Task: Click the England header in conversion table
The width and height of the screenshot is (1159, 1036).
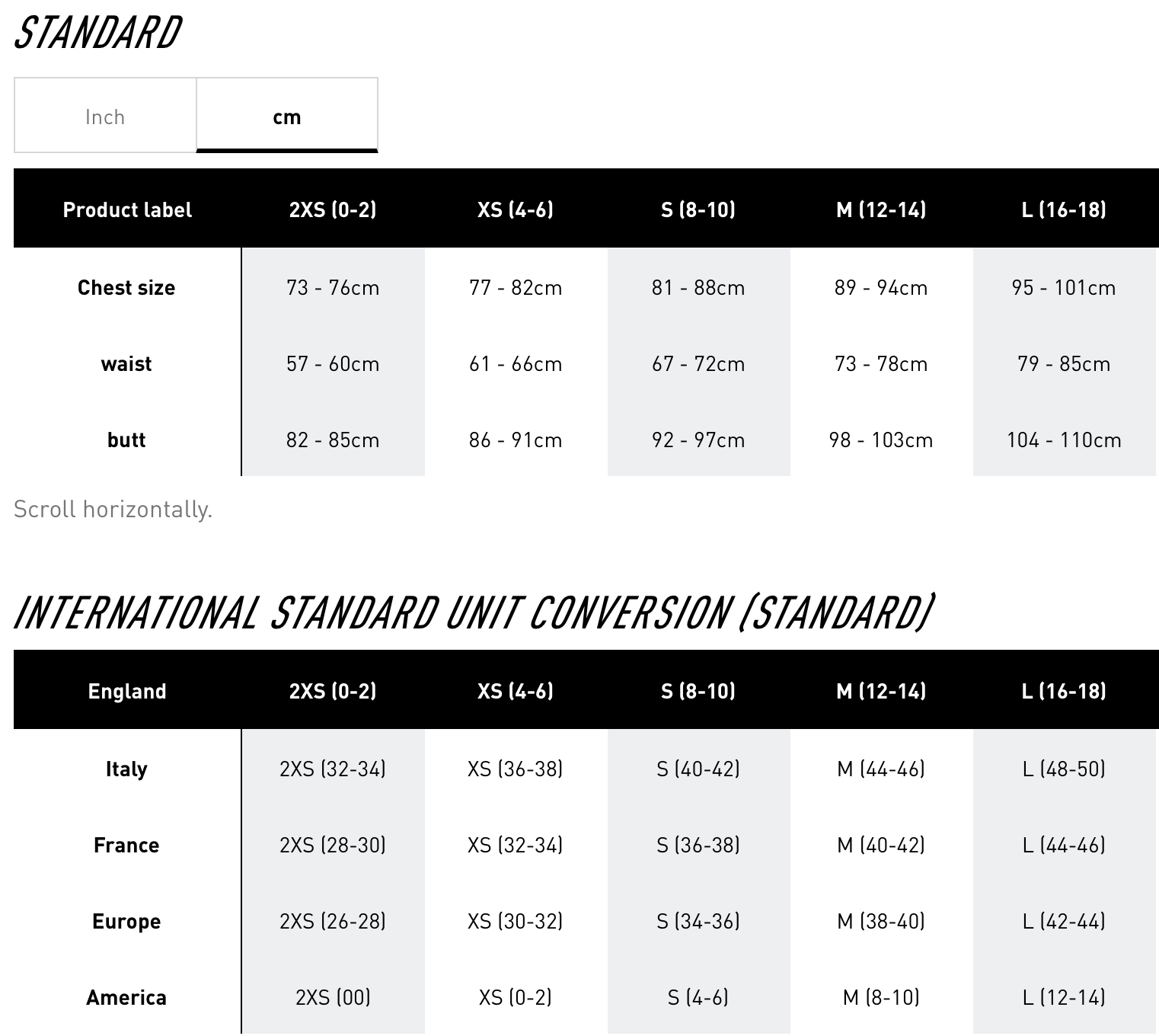Action: (127, 690)
